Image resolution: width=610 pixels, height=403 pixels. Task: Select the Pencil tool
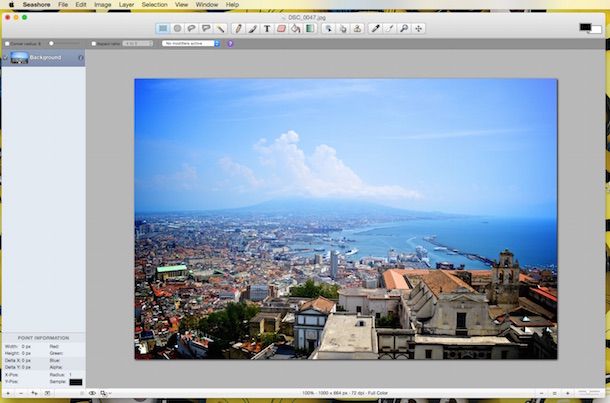[238, 28]
